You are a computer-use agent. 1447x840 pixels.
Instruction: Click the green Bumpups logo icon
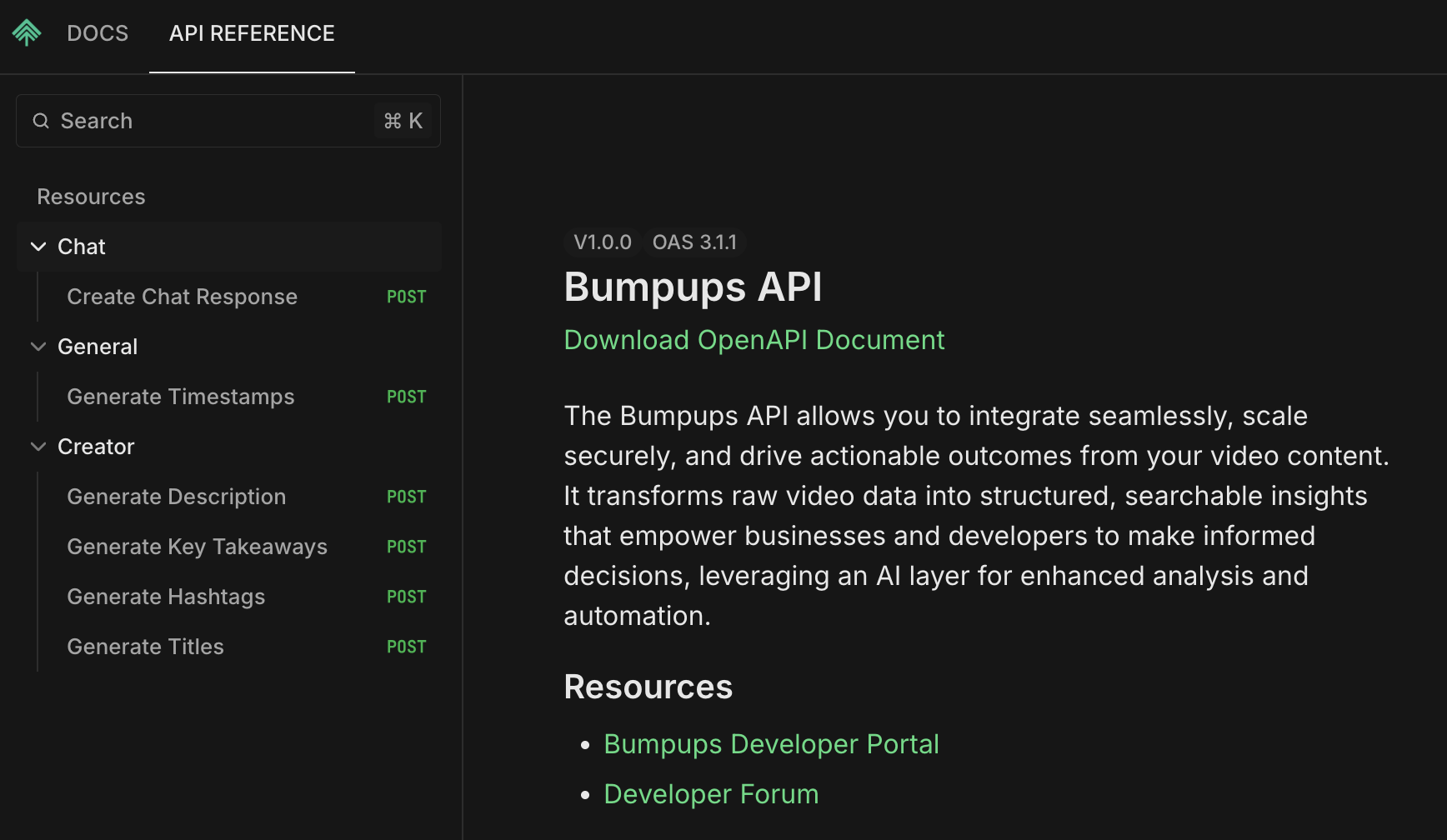click(x=27, y=32)
